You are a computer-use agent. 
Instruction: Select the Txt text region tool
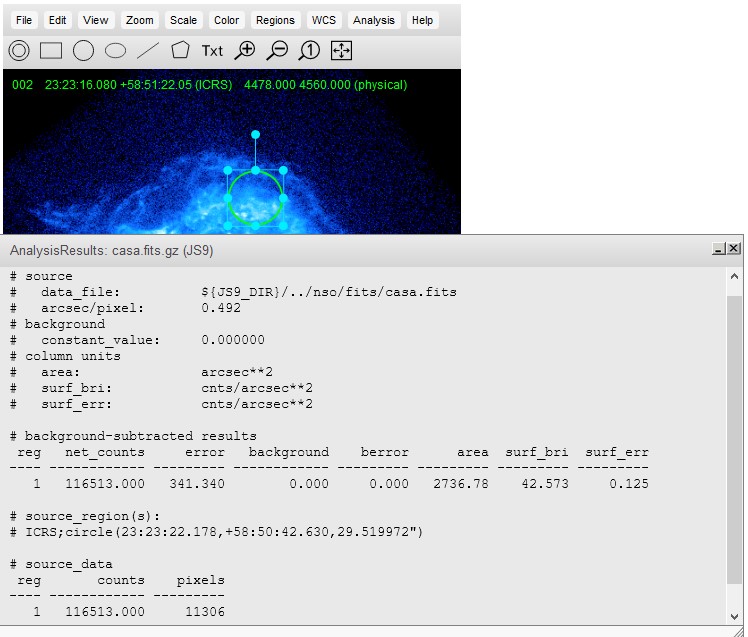(212, 50)
